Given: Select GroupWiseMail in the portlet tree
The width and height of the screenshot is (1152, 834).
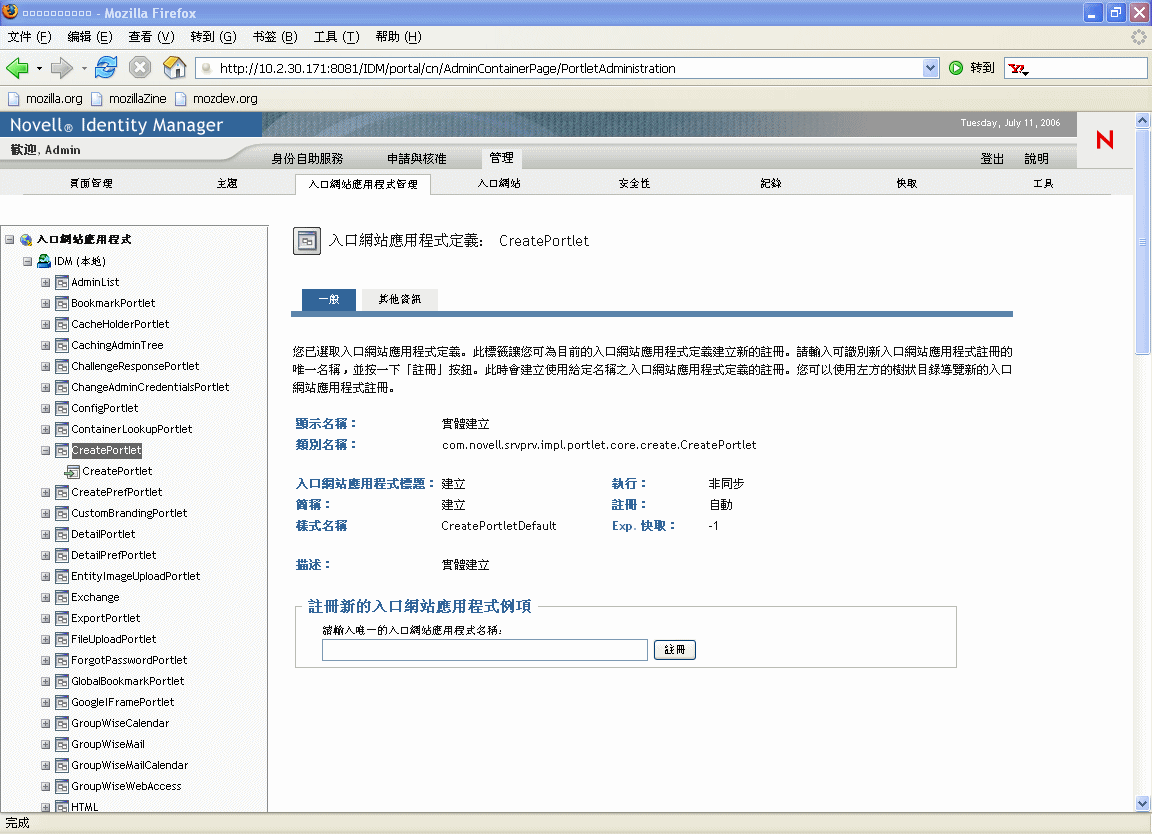Looking at the screenshot, I should [x=108, y=744].
